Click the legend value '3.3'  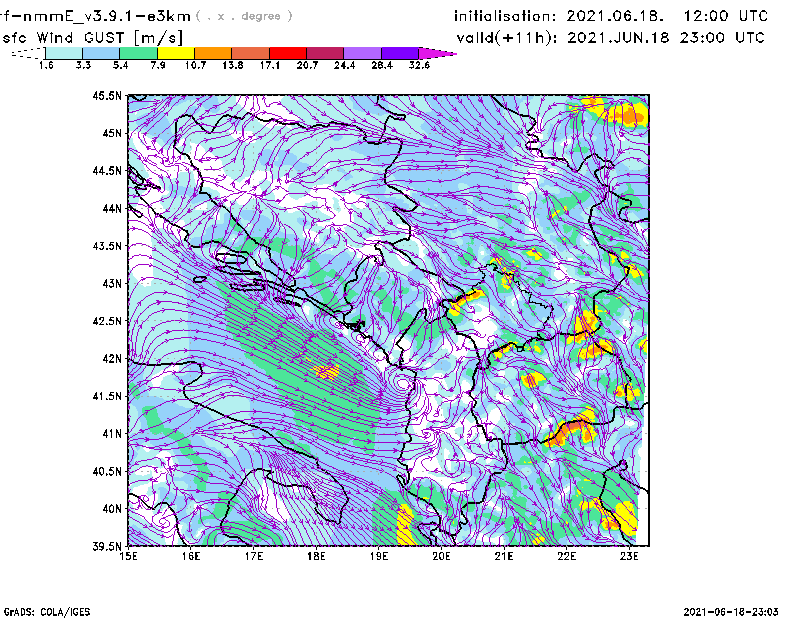pos(83,65)
